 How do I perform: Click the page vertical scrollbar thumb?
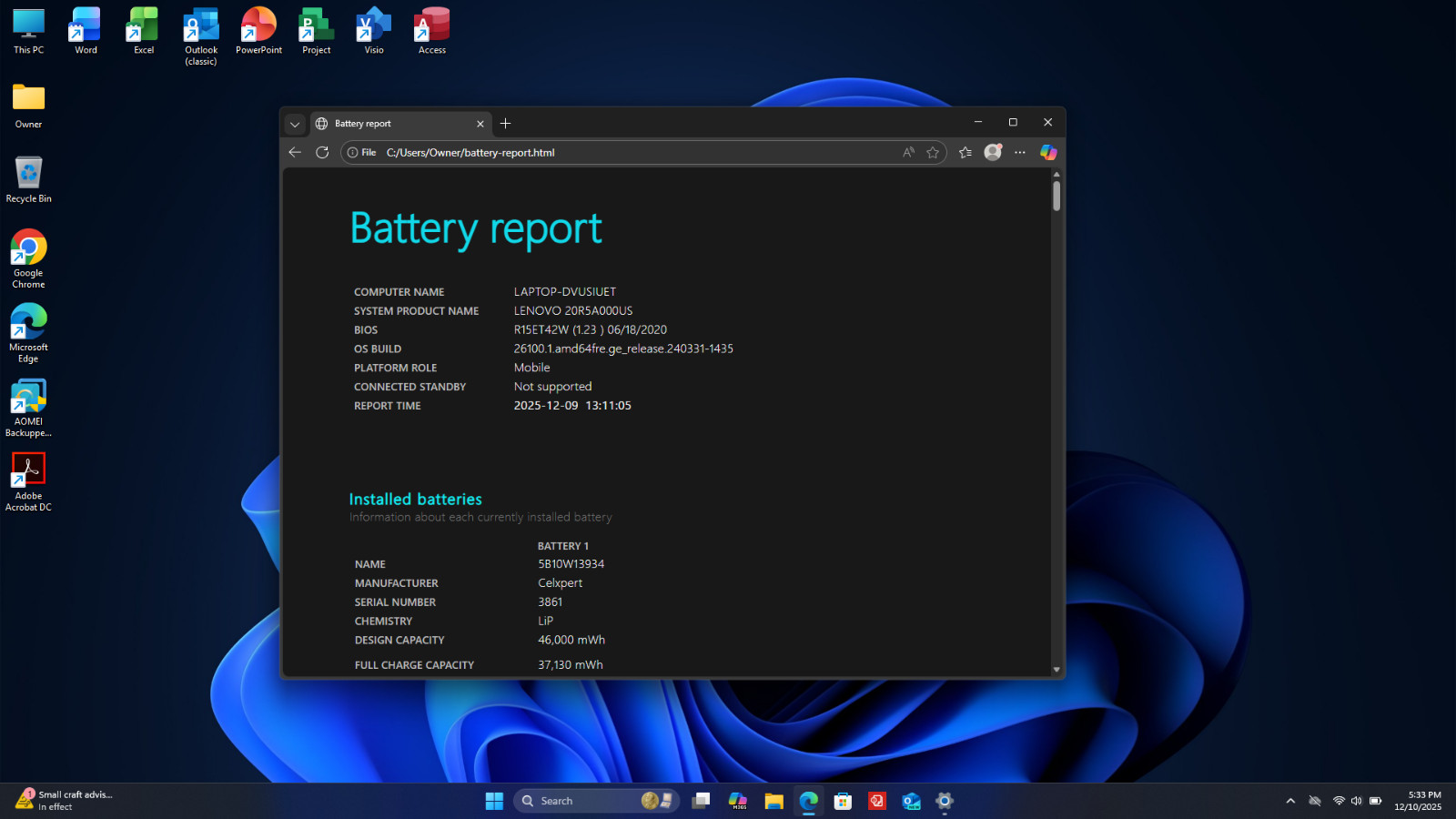click(x=1057, y=196)
